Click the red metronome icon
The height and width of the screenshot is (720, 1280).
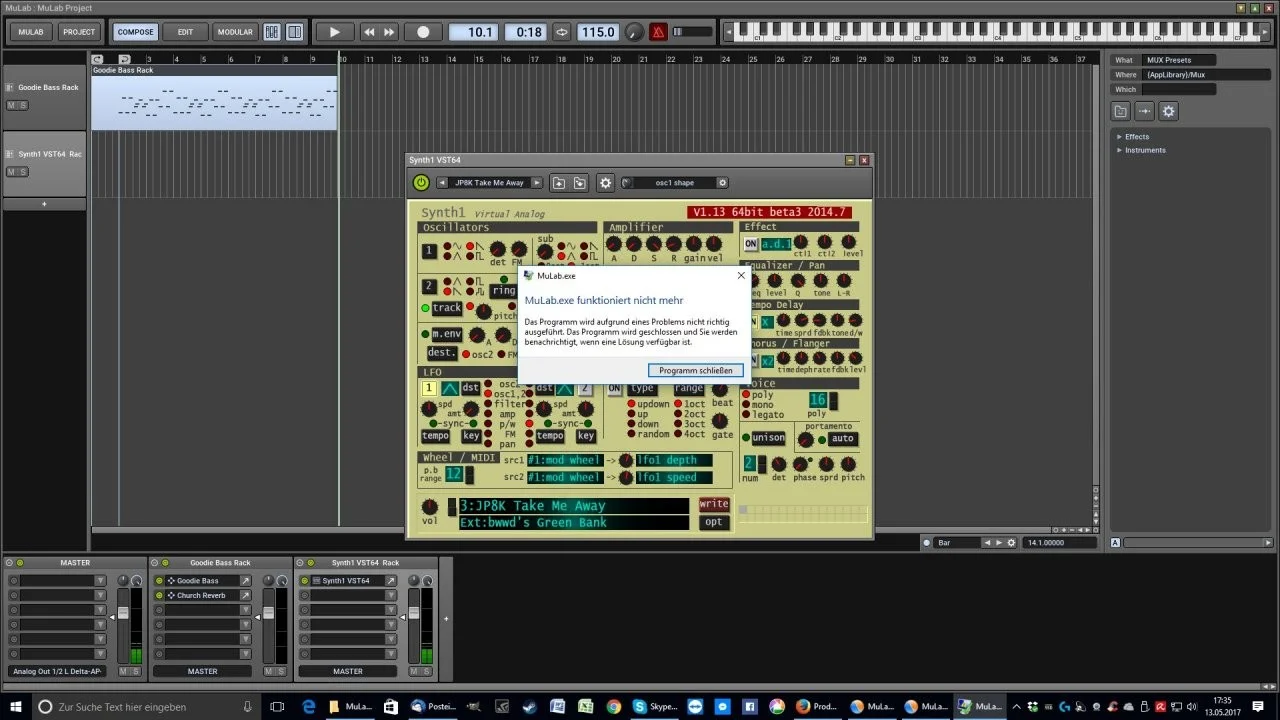tap(658, 32)
